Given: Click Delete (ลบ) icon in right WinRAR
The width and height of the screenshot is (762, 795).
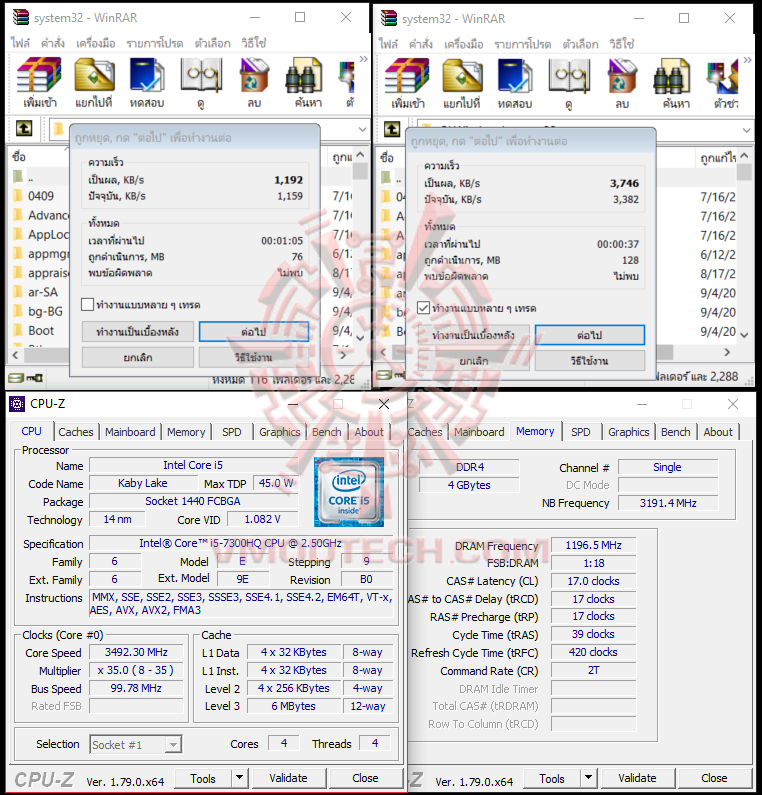Looking at the screenshot, I should [x=622, y=76].
